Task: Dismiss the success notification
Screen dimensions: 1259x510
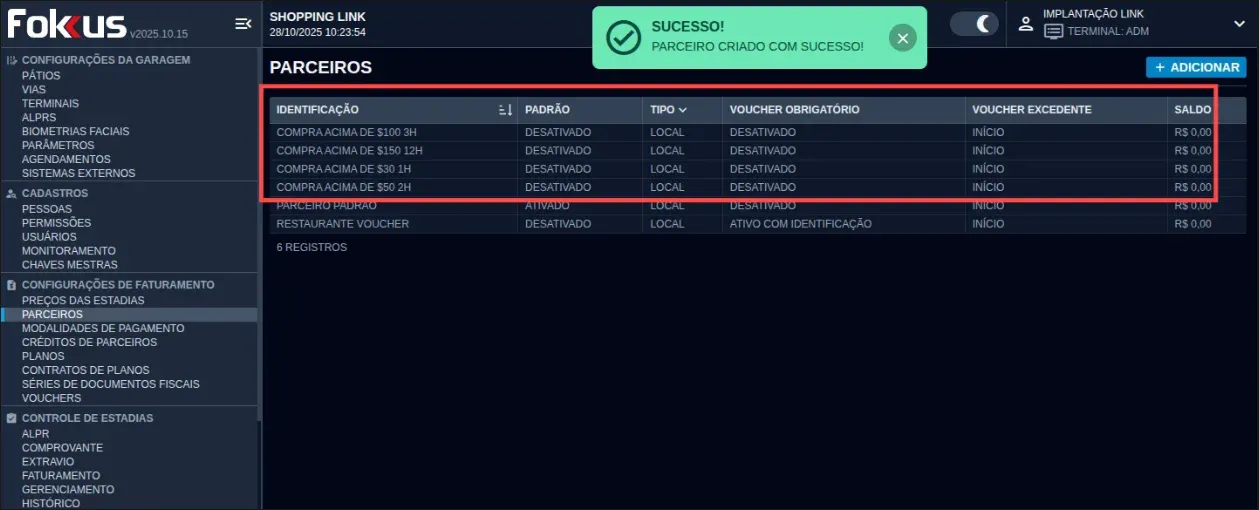Action: (902, 38)
